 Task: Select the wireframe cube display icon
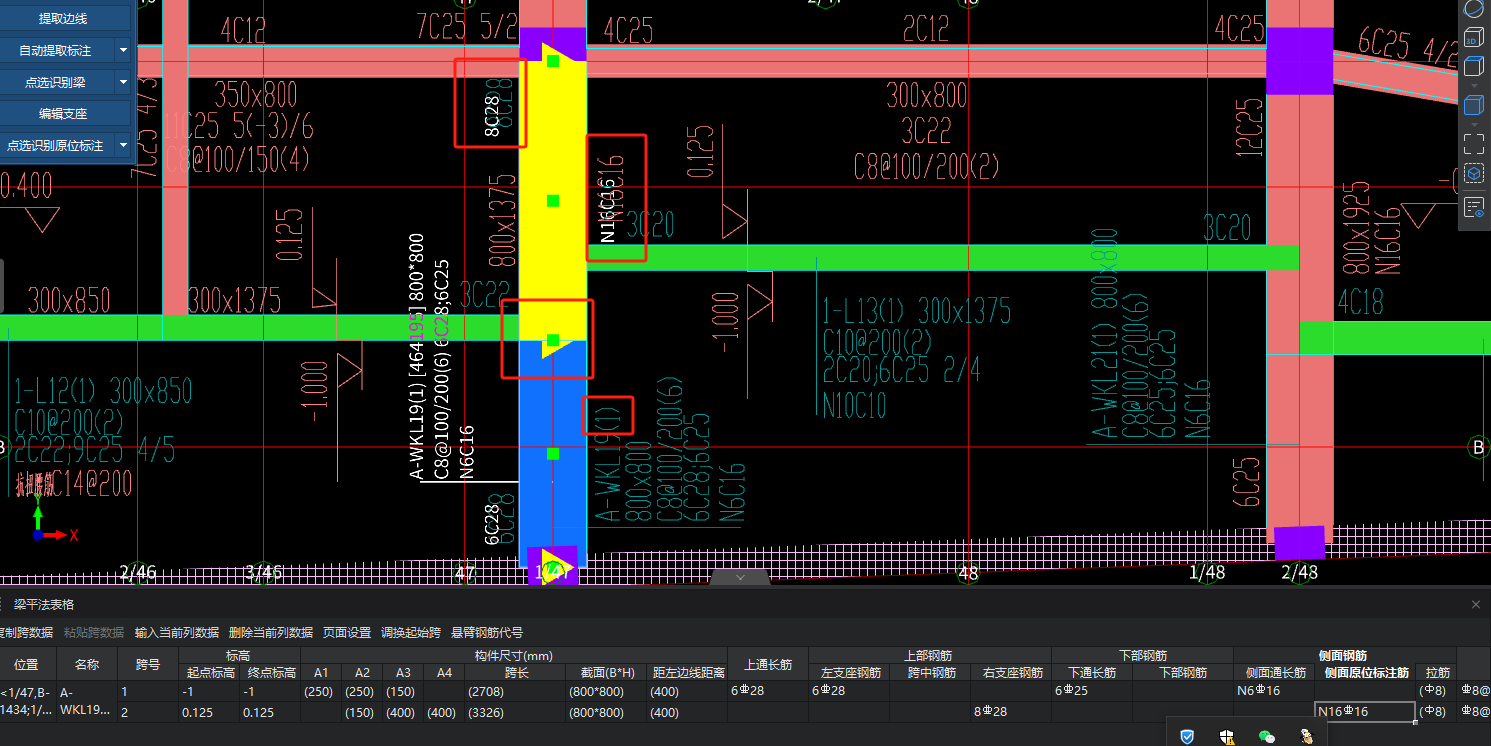[x=1473, y=67]
